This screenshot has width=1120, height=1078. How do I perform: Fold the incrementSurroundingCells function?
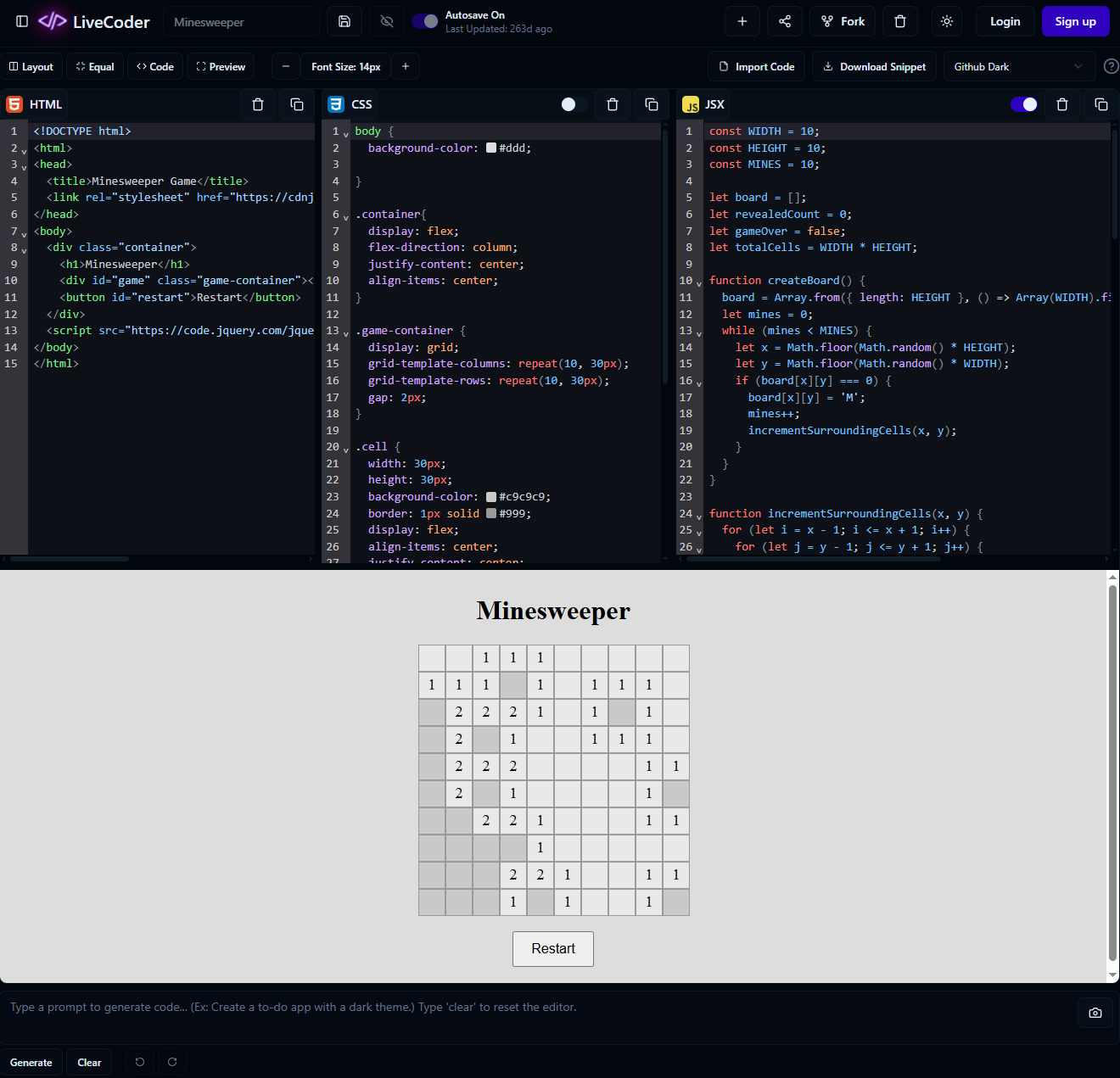699,517
